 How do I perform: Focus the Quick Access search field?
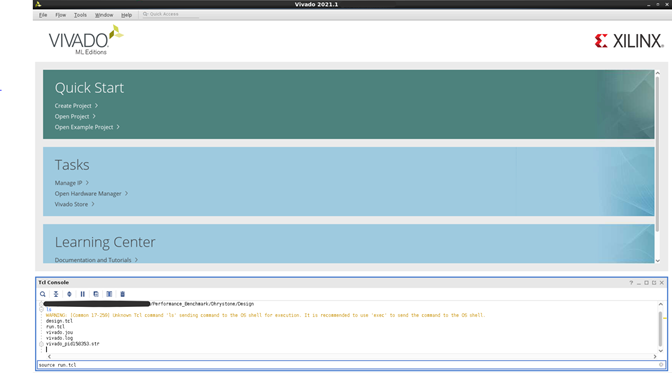pyautogui.click(x=171, y=14)
